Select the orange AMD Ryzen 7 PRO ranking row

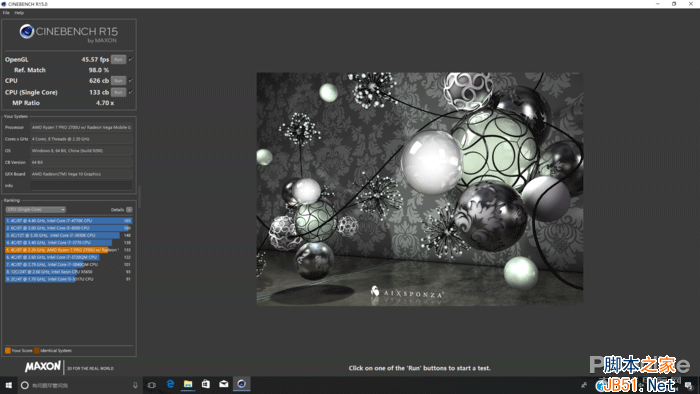pyautogui.click(x=69, y=250)
